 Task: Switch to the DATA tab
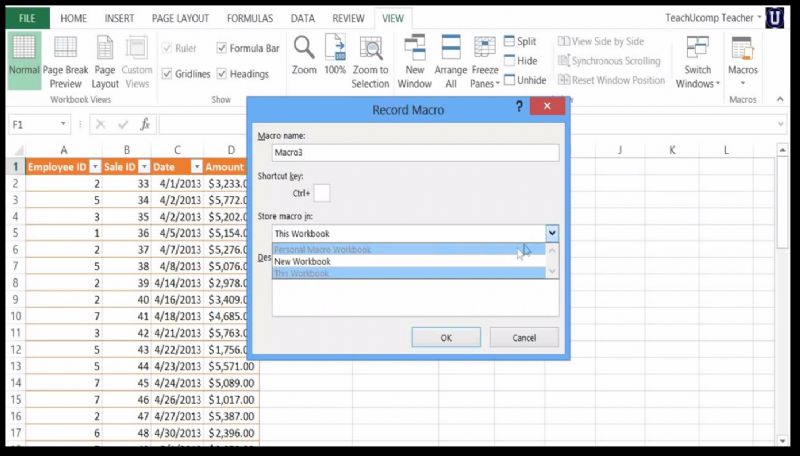[303, 18]
